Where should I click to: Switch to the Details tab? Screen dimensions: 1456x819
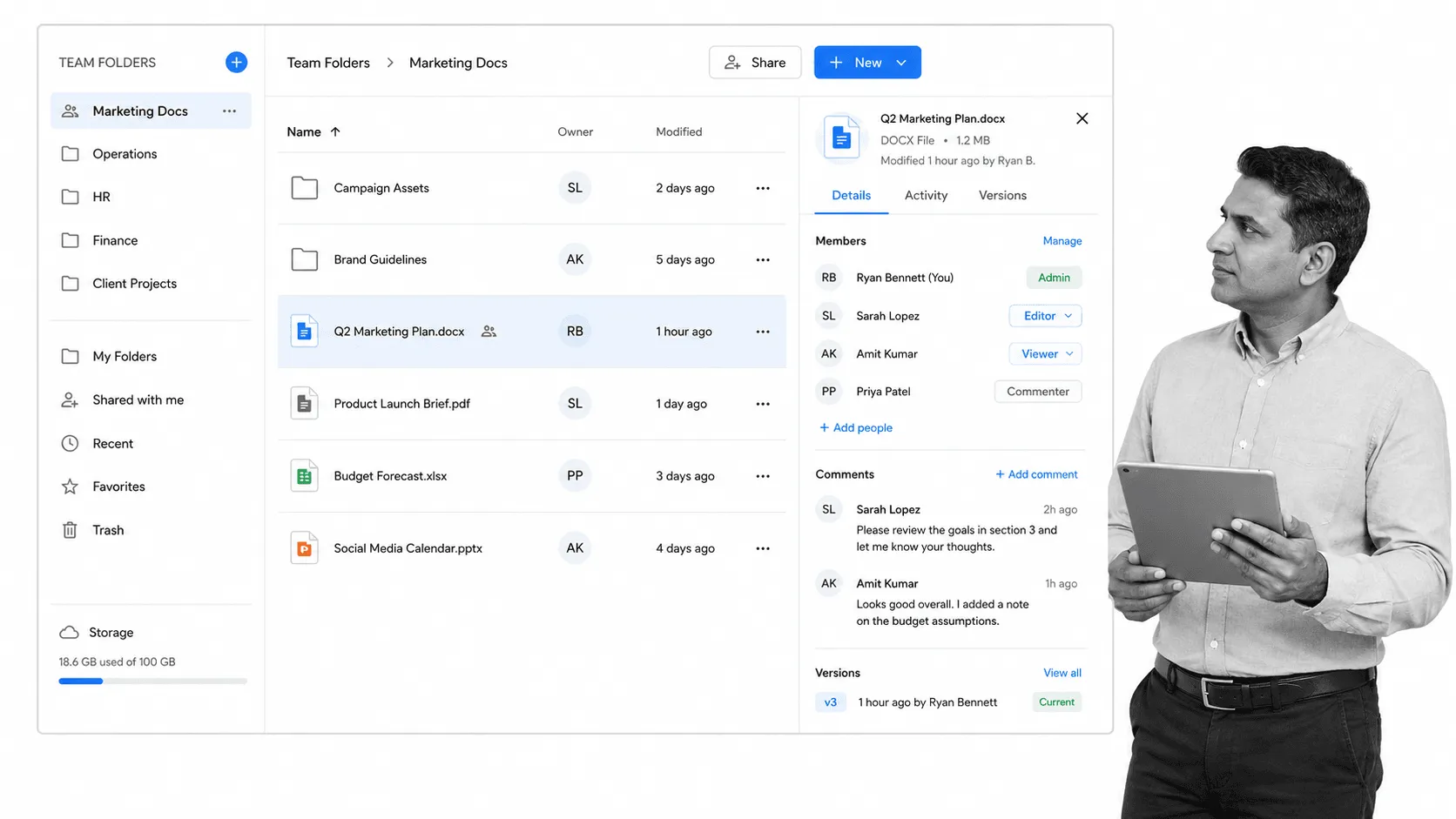[851, 195]
